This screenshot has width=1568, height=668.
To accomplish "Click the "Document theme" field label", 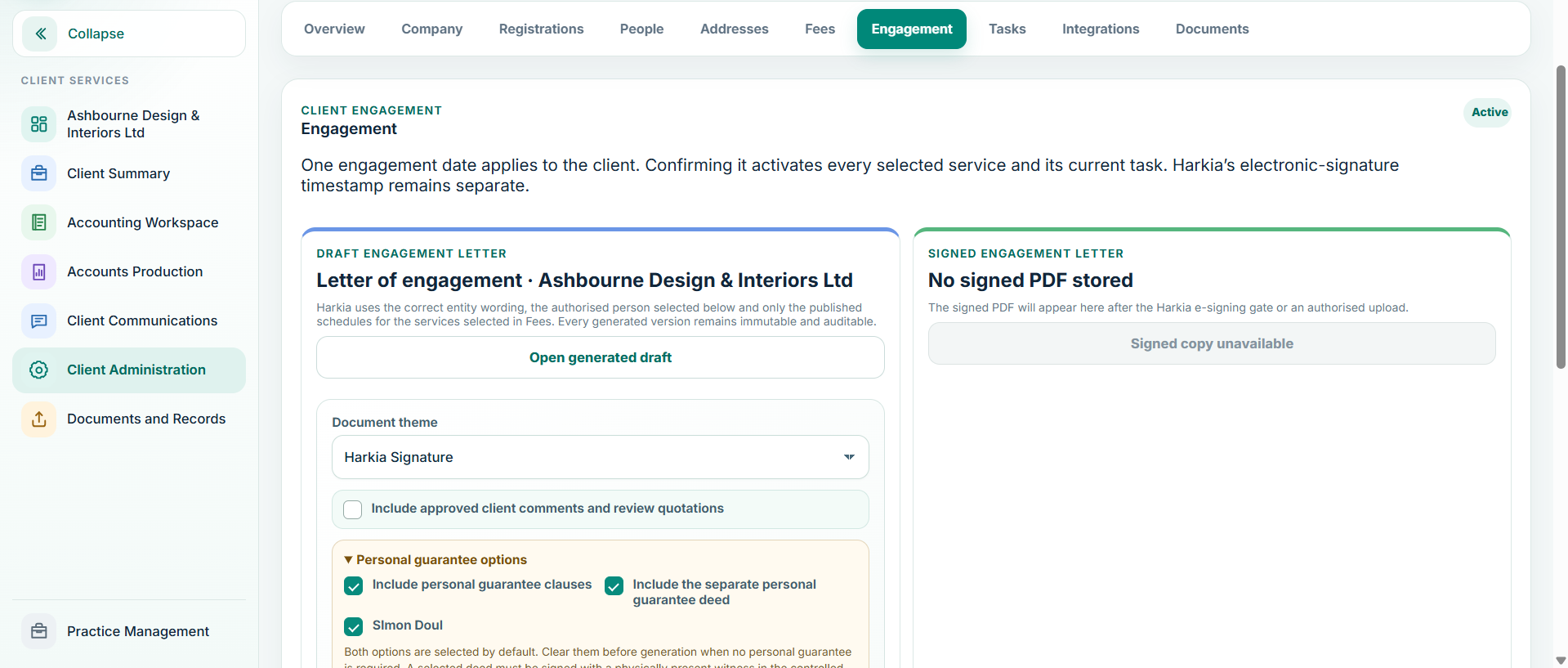I will click(x=384, y=422).
